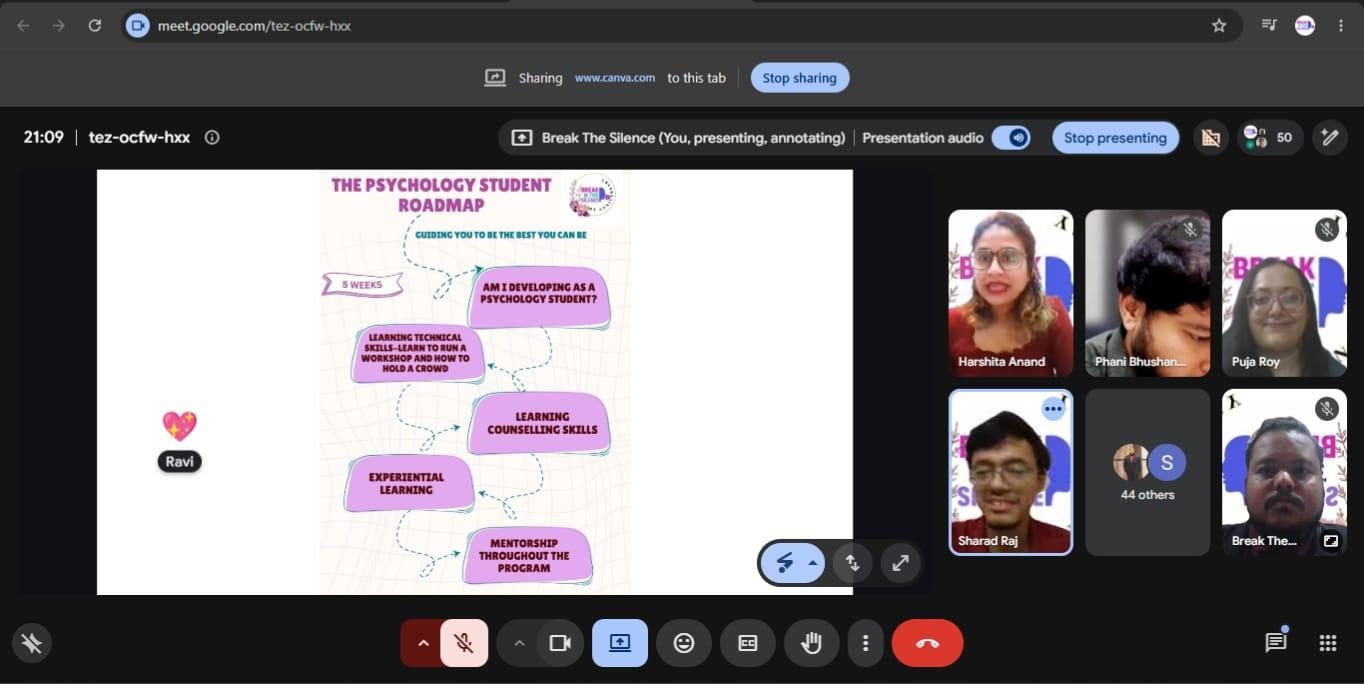Click picture-in-picture icon on Break The tile

(1330, 541)
